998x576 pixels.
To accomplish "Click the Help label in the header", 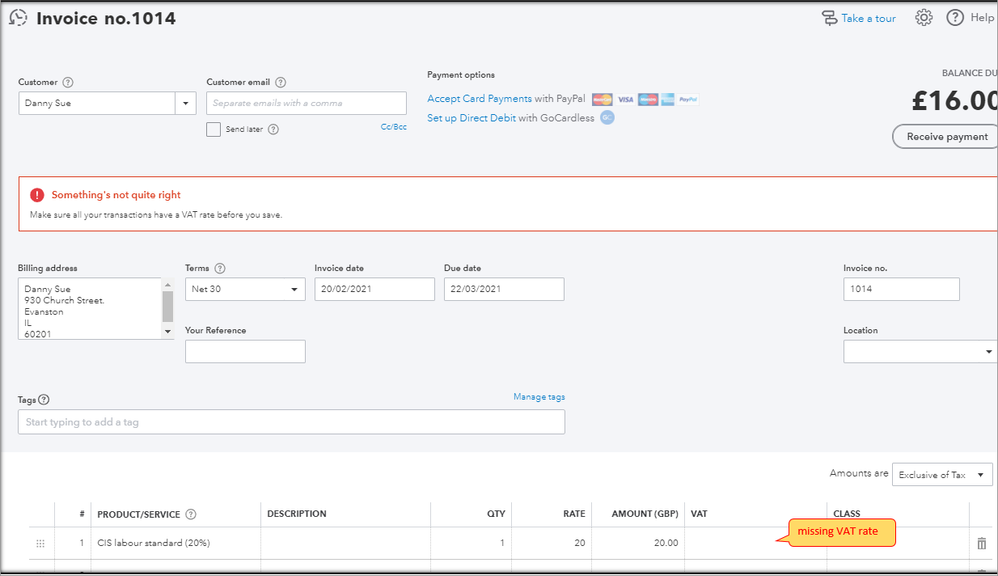I will pos(981,18).
